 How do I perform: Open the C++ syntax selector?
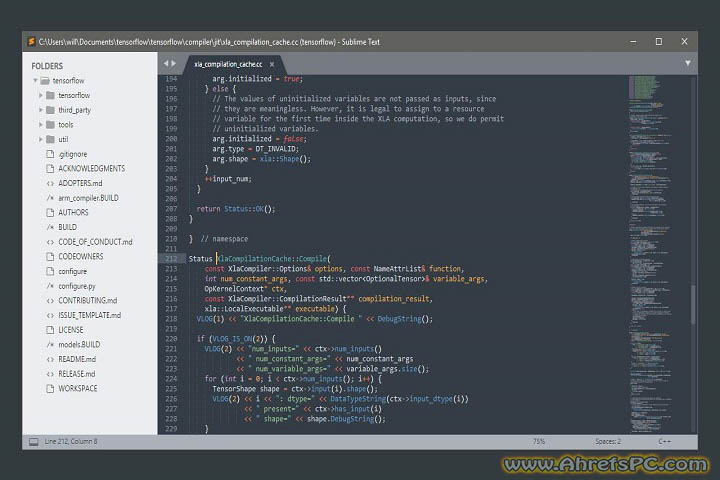pos(664,441)
